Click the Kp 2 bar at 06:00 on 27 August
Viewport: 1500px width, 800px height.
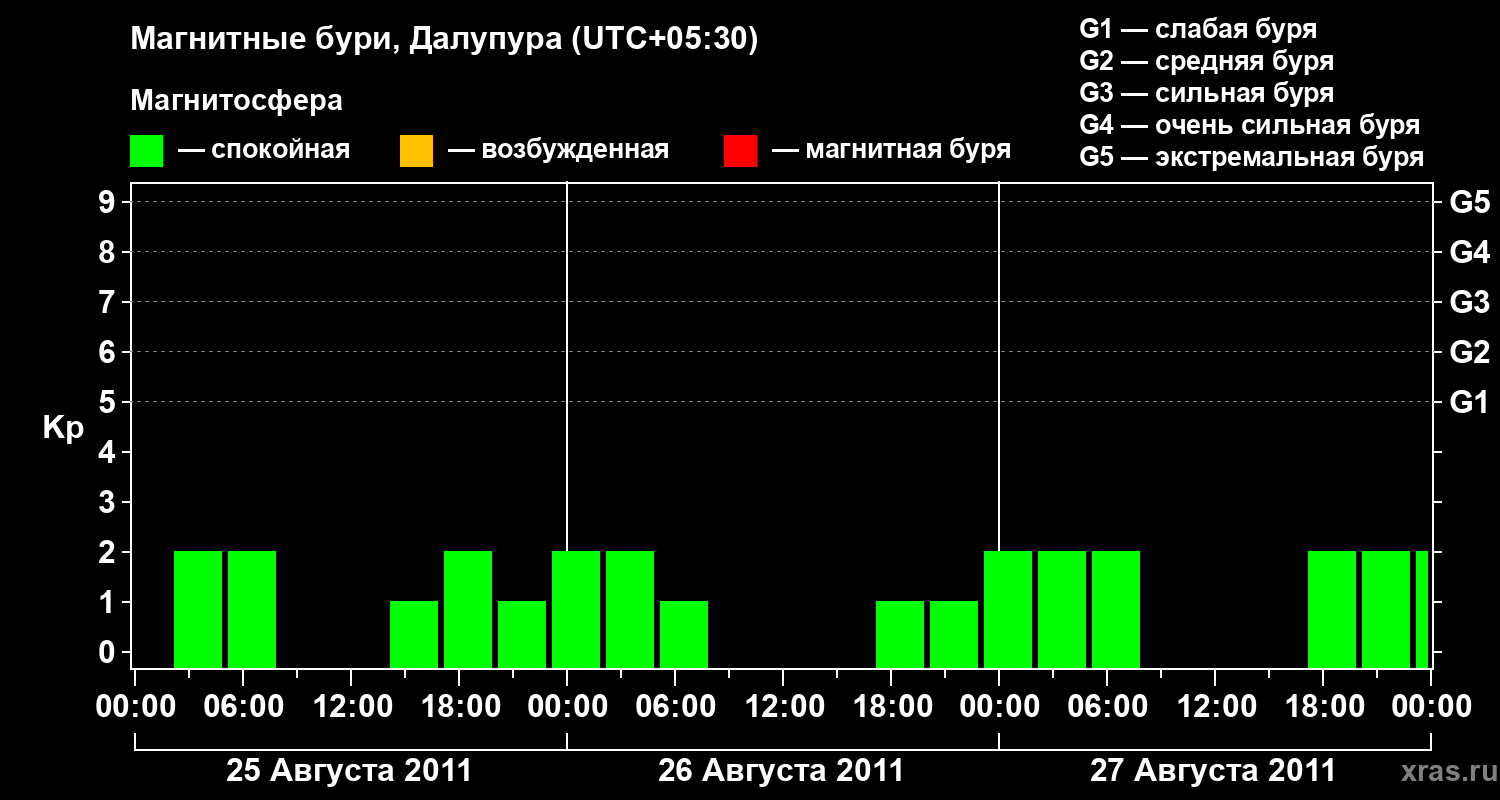(x=1116, y=609)
